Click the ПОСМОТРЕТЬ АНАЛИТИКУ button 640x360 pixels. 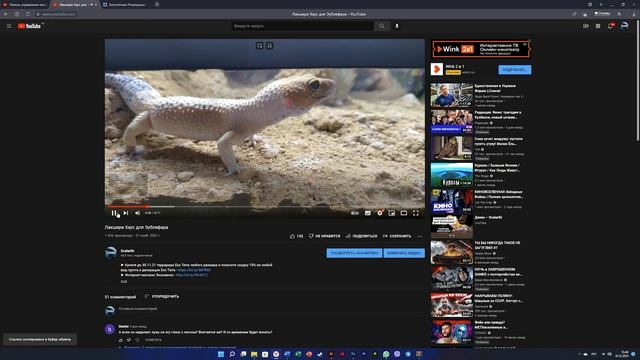pos(354,253)
